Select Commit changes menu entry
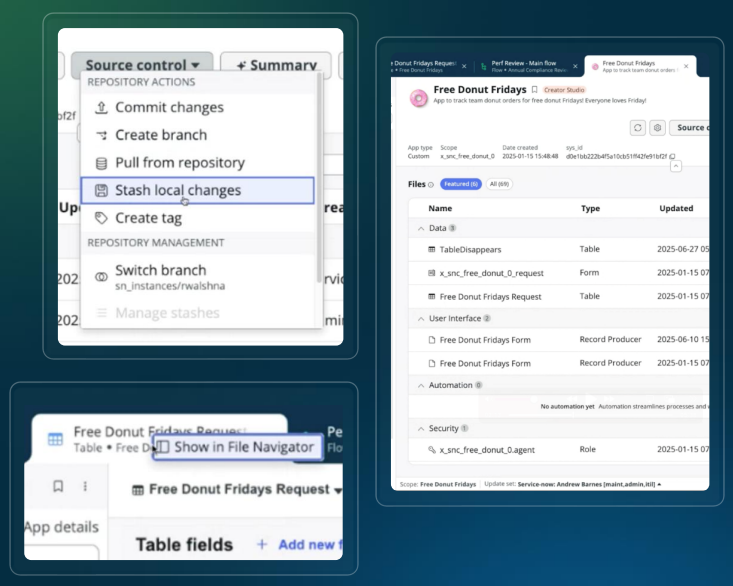The width and height of the screenshot is (733, 586). pyautogui.click(x=169, y=107)
